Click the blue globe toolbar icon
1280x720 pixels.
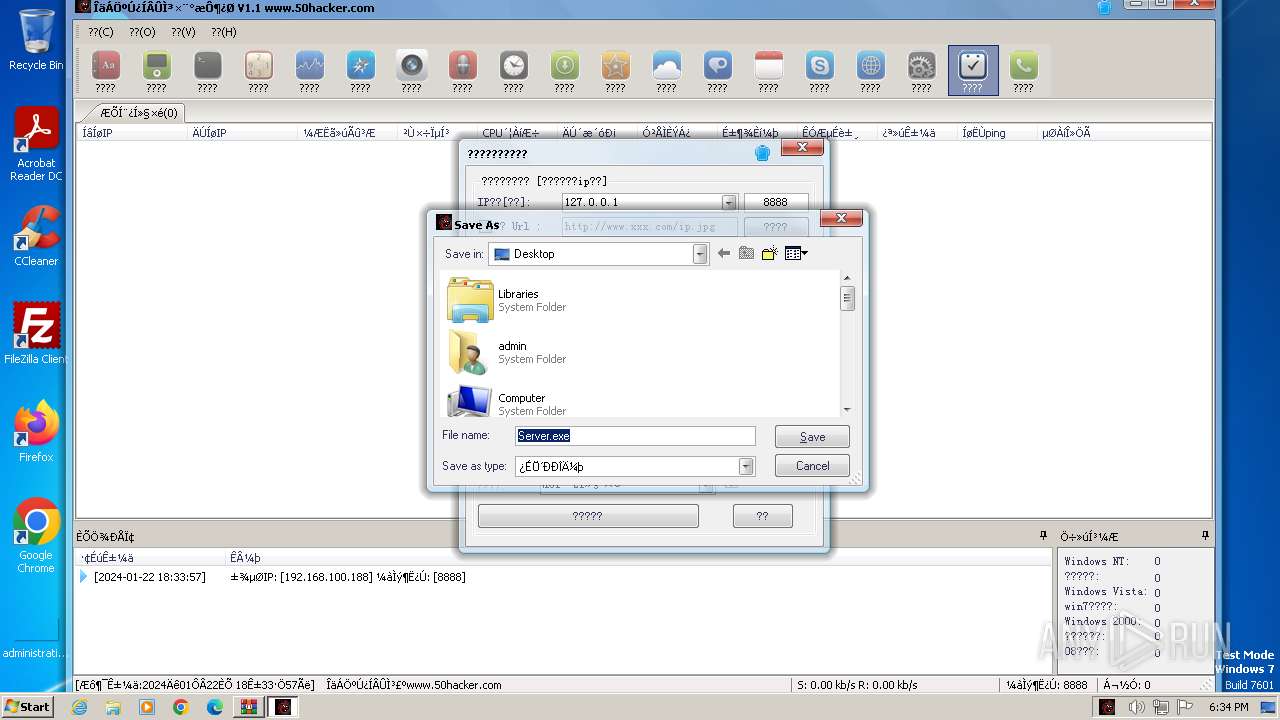(870, 67)
